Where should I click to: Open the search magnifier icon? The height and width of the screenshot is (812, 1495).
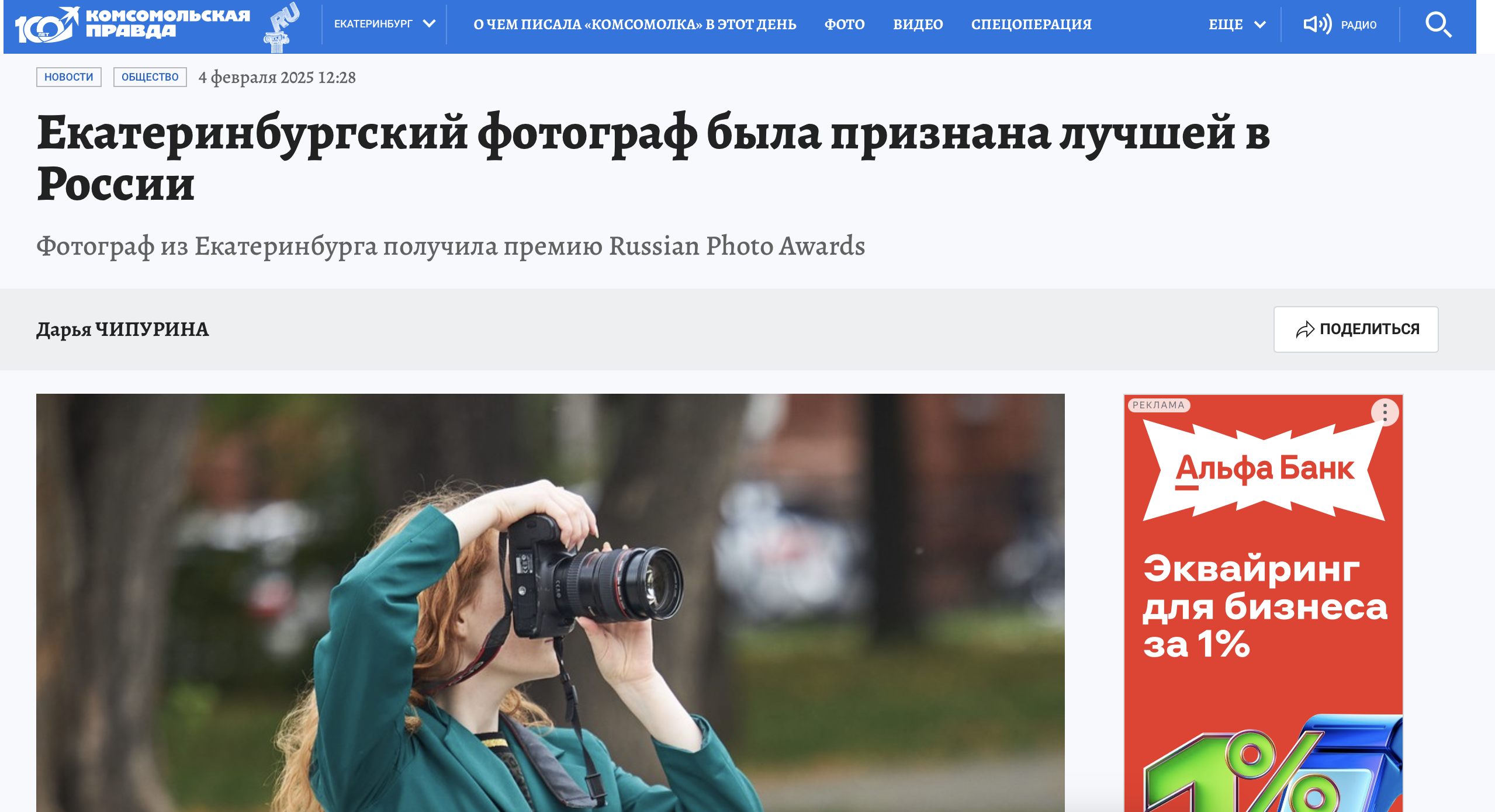(x=1438, y=25)
